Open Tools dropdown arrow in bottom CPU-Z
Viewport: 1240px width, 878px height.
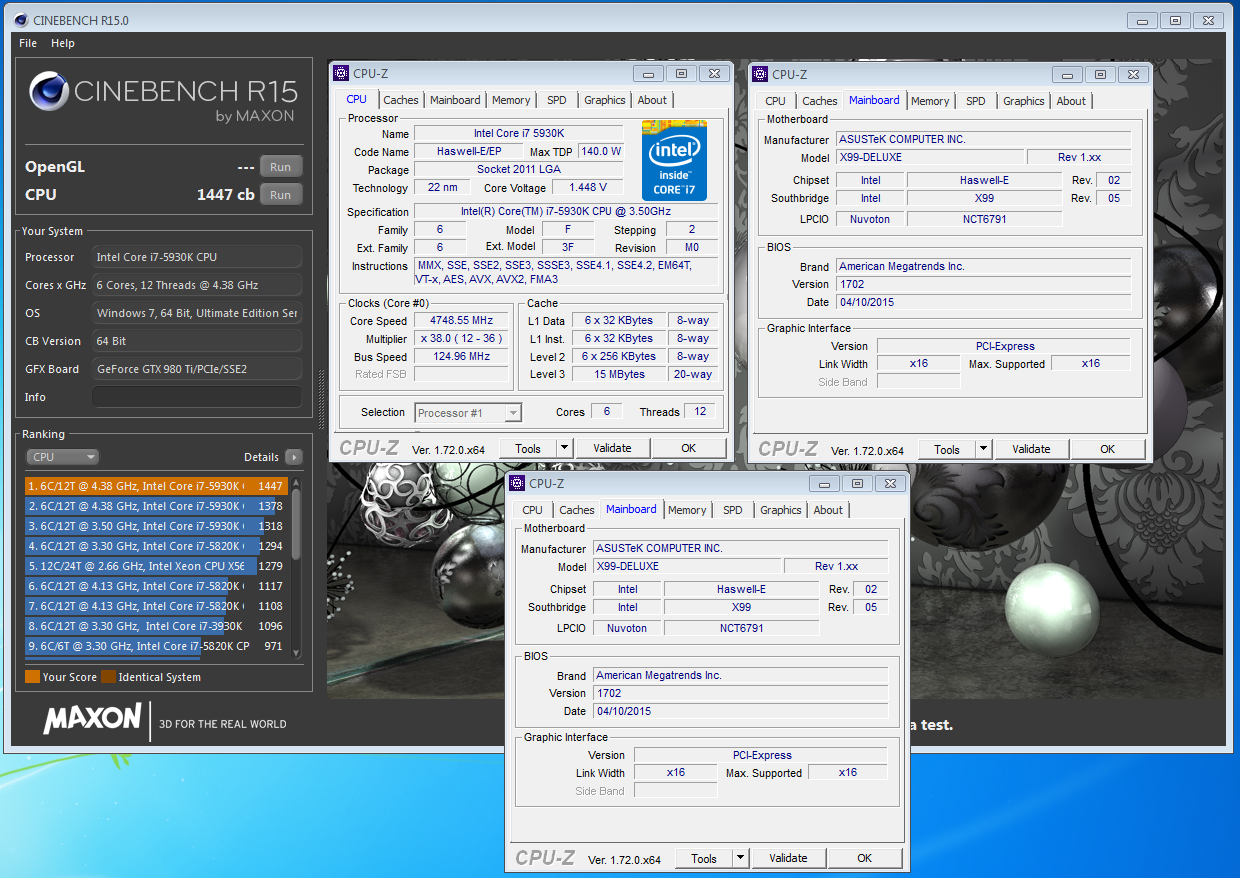click(740, 858)
